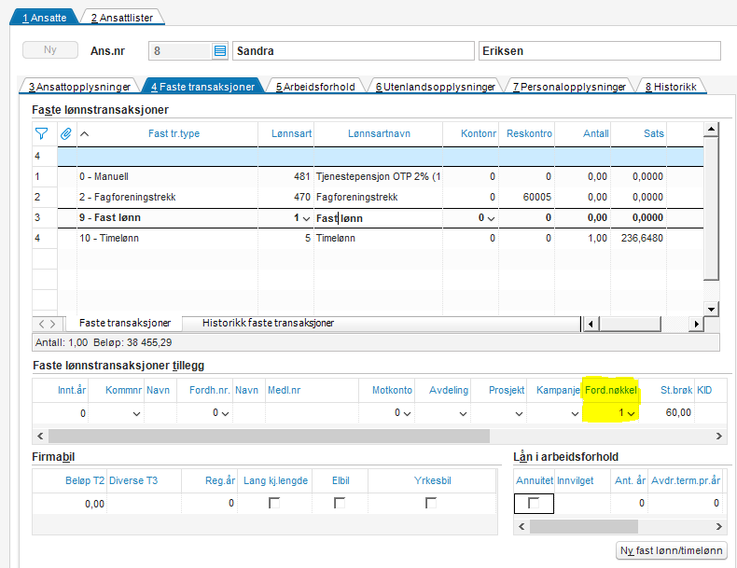Check the Yrkesbil checkbox

[x=431, y=503]
